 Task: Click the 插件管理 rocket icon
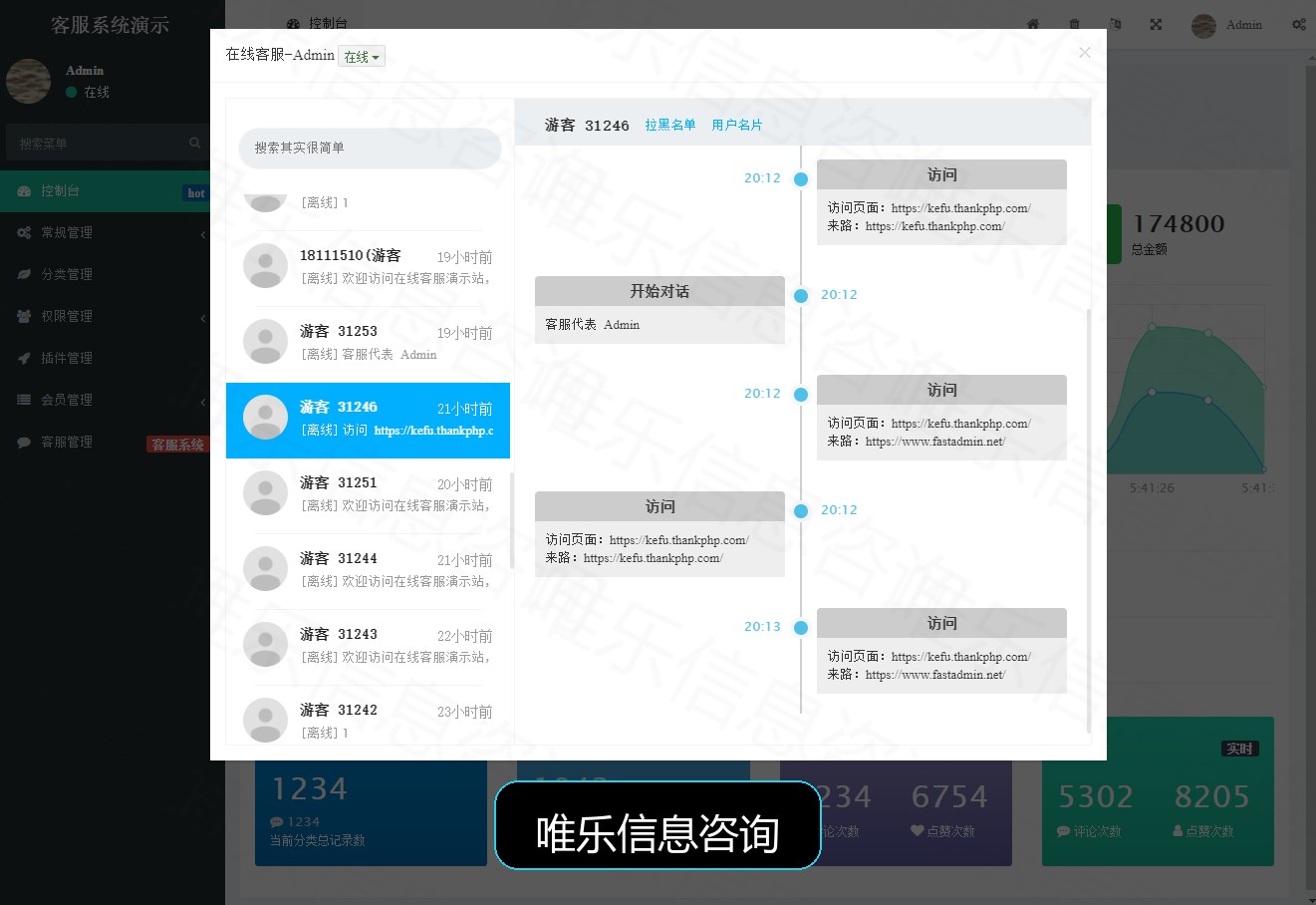[24, 359]
